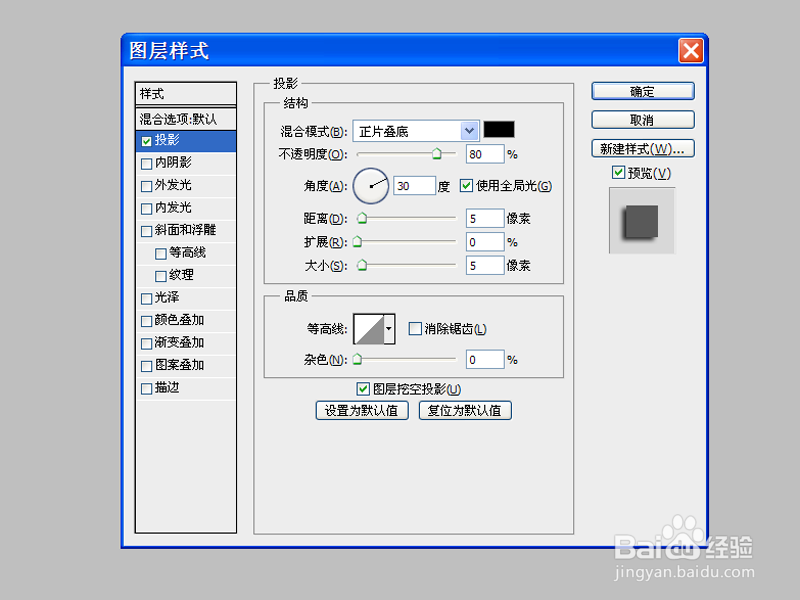Click the 不透明度 value field 80

click(x=485, y=154)
